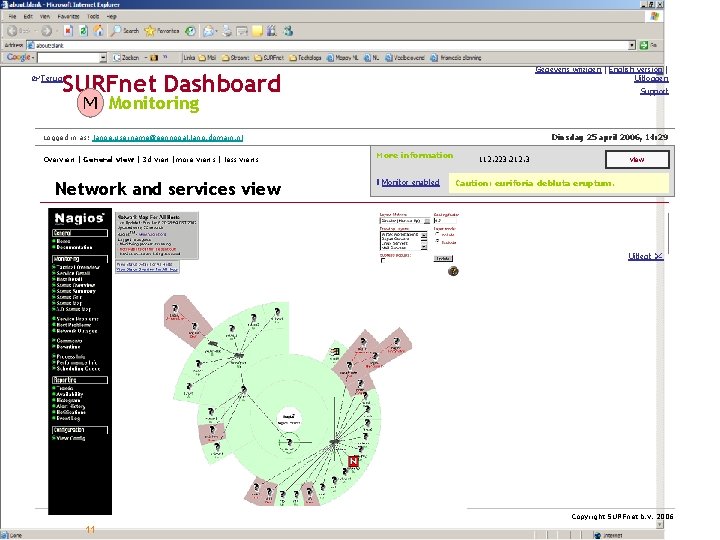720x540 pixels.
Task: Click the IE Forward arrow button
Action: 46,31
